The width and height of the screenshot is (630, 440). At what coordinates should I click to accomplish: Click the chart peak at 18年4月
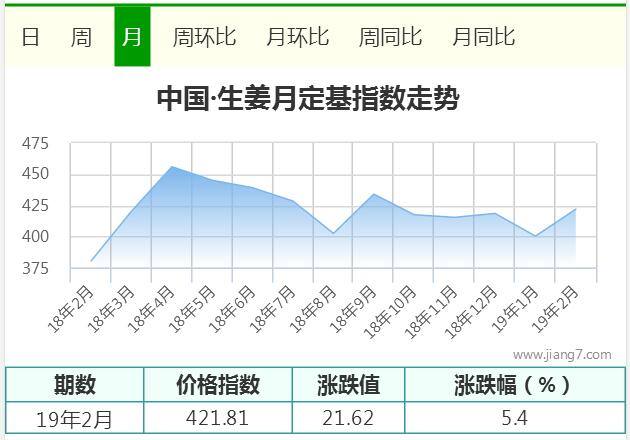[172, 166]
